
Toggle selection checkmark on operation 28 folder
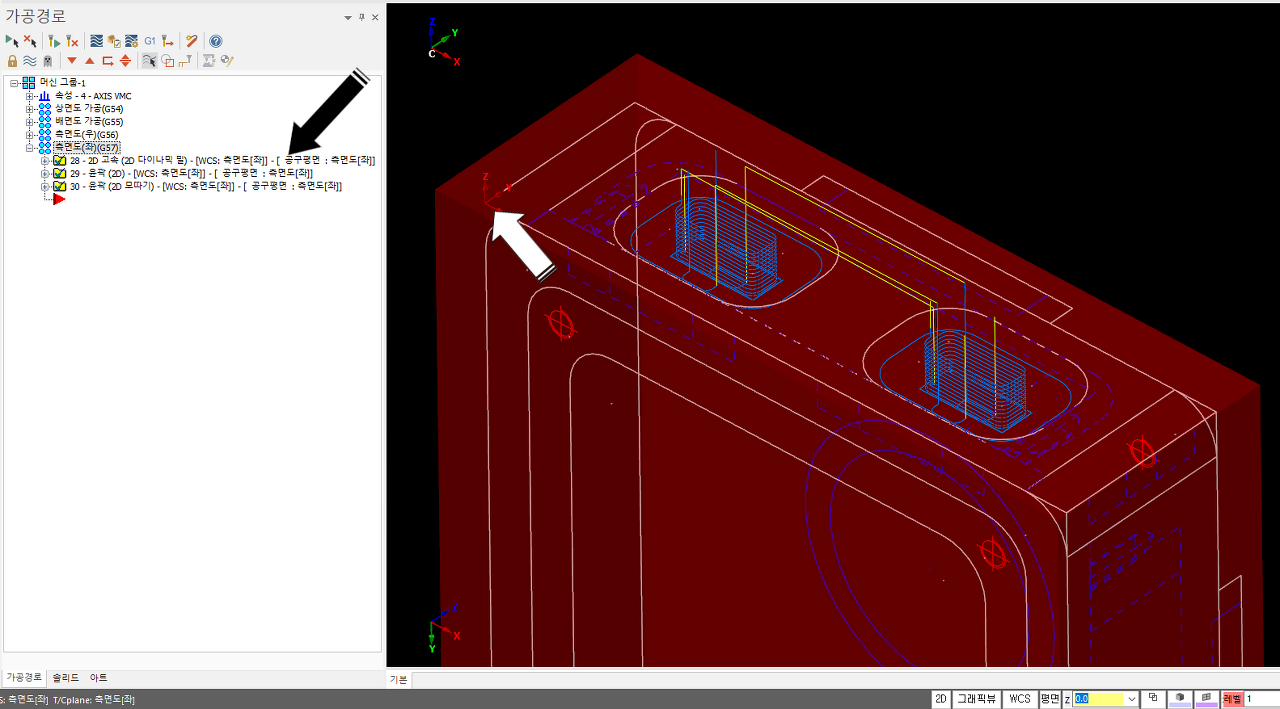(x=60, y=161)
